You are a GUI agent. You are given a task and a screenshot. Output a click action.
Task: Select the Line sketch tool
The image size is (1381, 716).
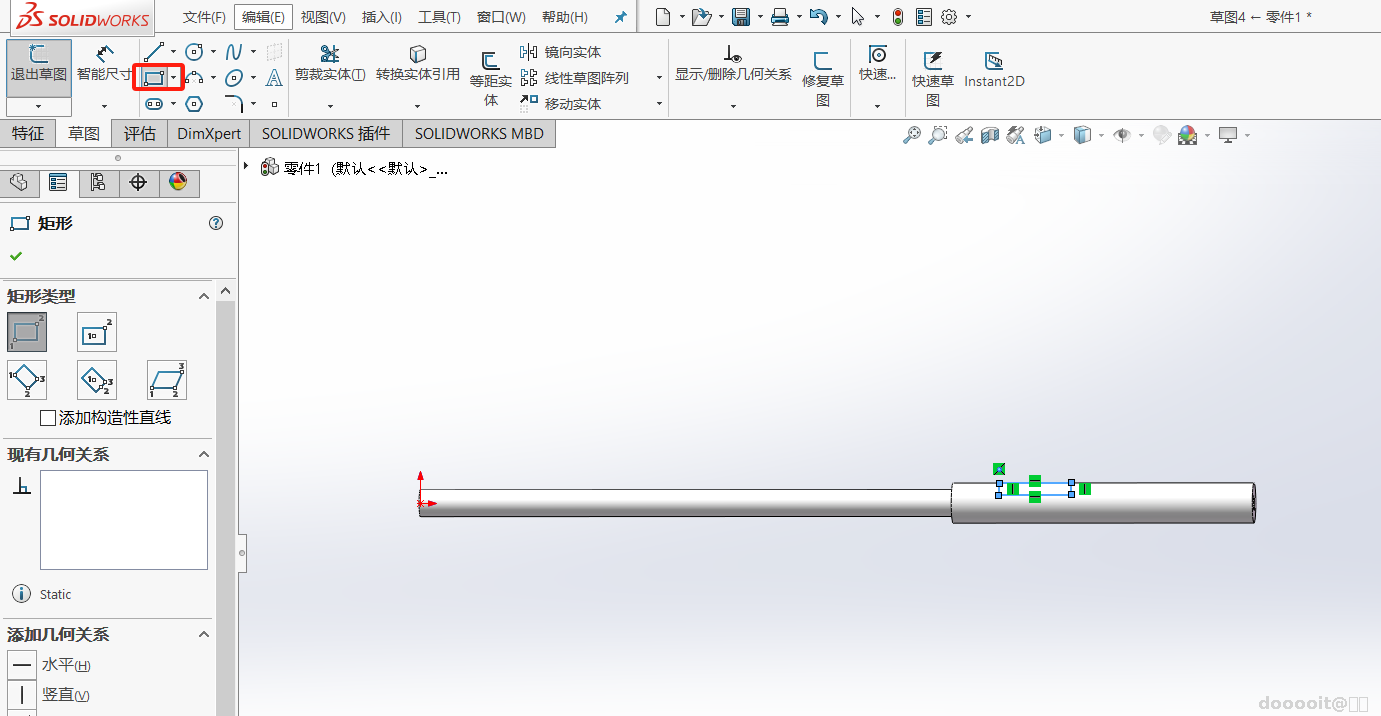click(153, 51)
